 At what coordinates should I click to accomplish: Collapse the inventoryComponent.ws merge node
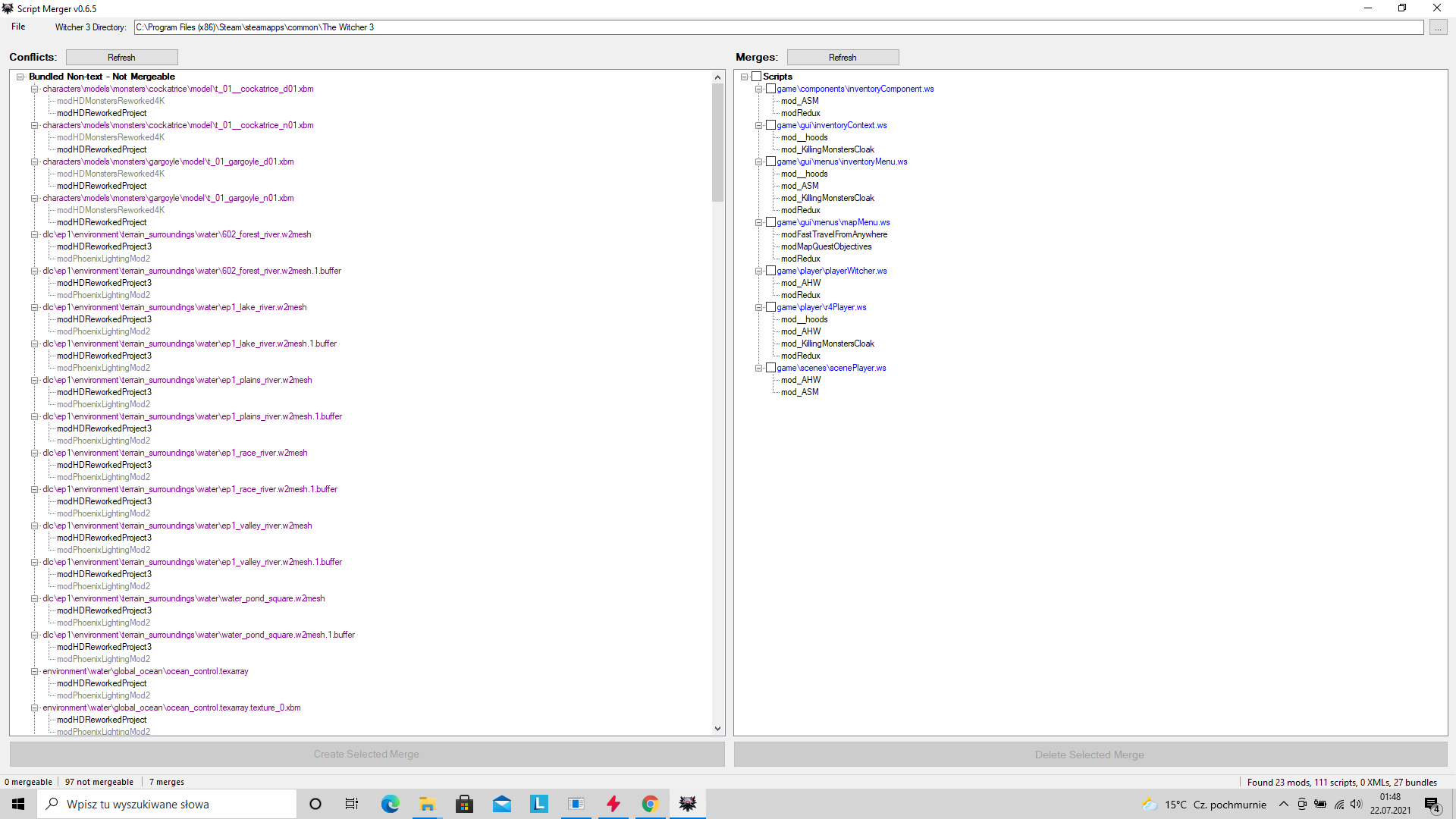(758, 89)
